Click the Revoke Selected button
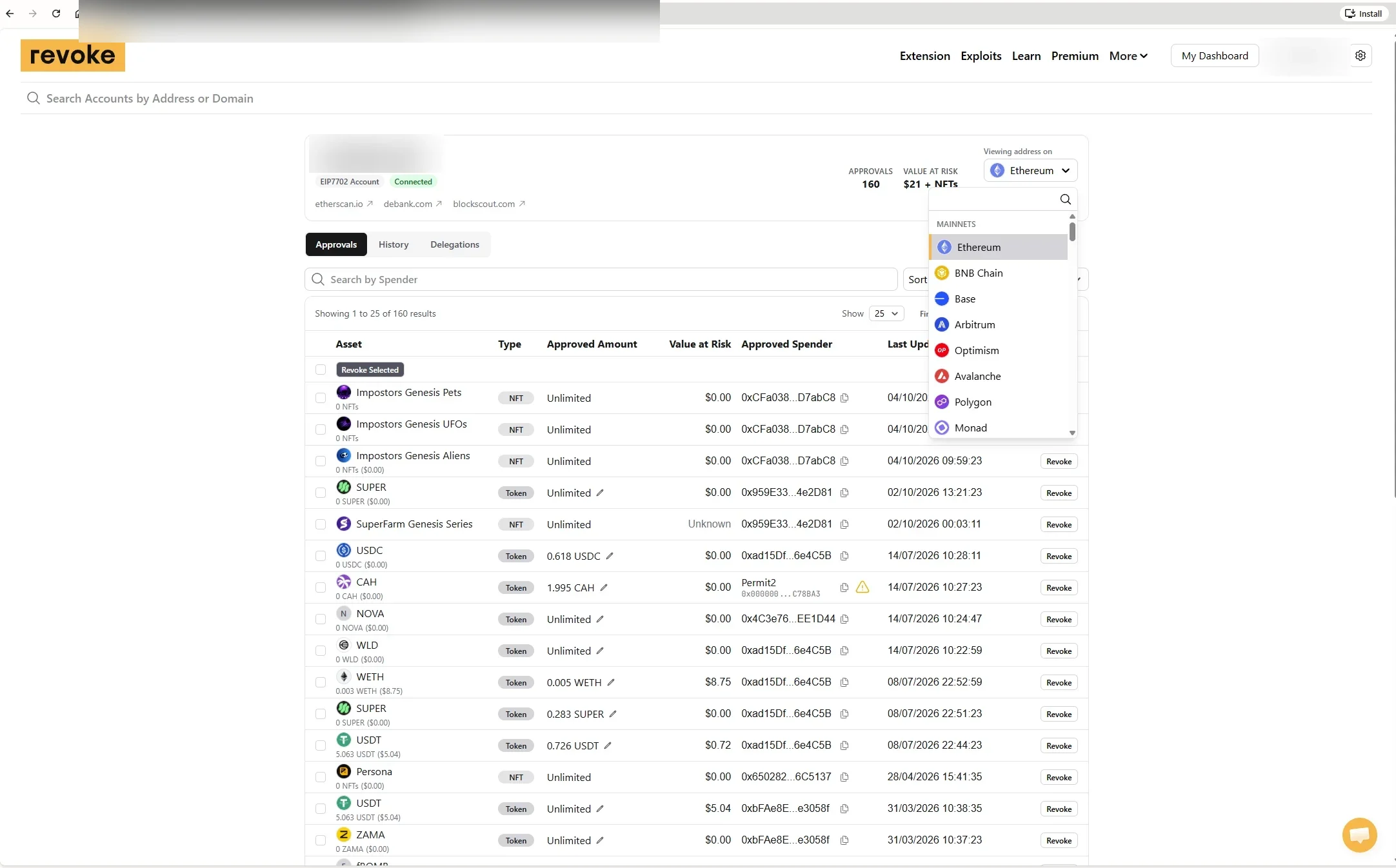 pyautogui.click(x=370, y=370)
